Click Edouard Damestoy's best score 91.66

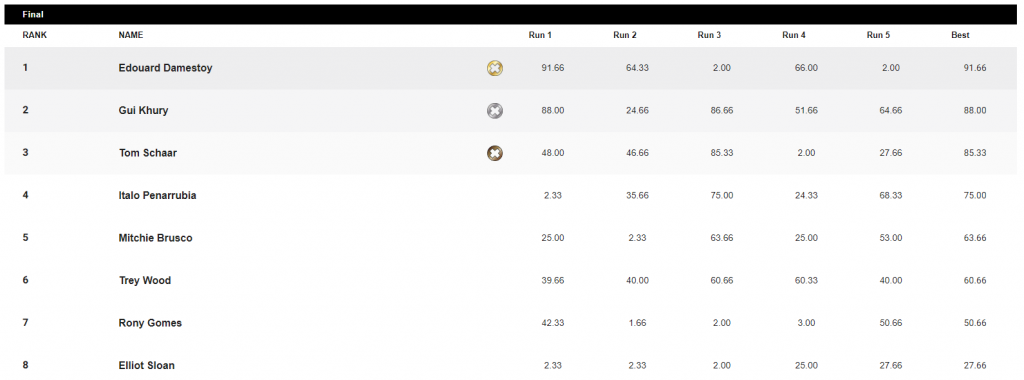point(975,68)
